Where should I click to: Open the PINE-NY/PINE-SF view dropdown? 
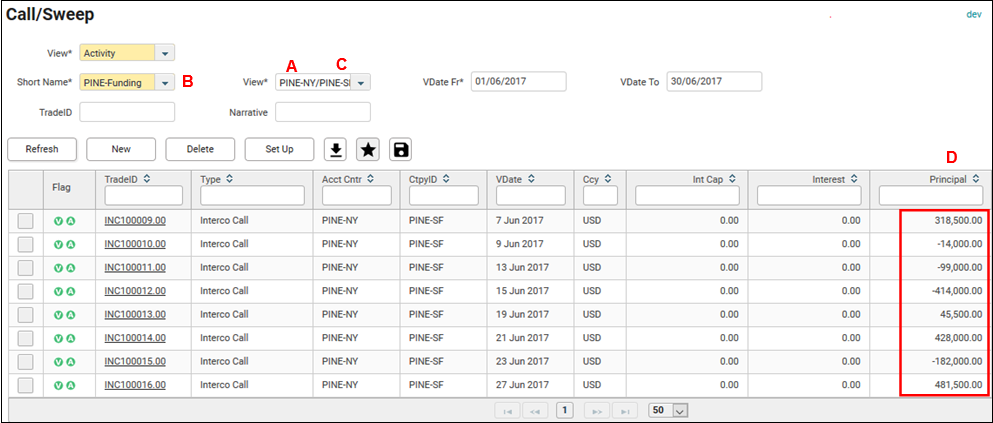pyautogui.click(x=361, y=82)
